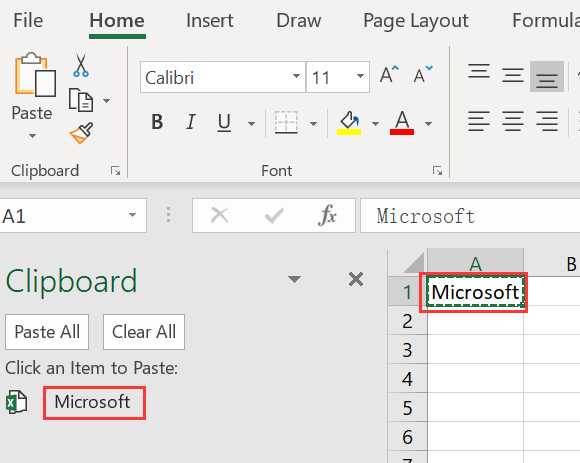This screenshot has width=580, height=463.
Task: Click the Decrease Font Size icon
Action: click(423, 75)
